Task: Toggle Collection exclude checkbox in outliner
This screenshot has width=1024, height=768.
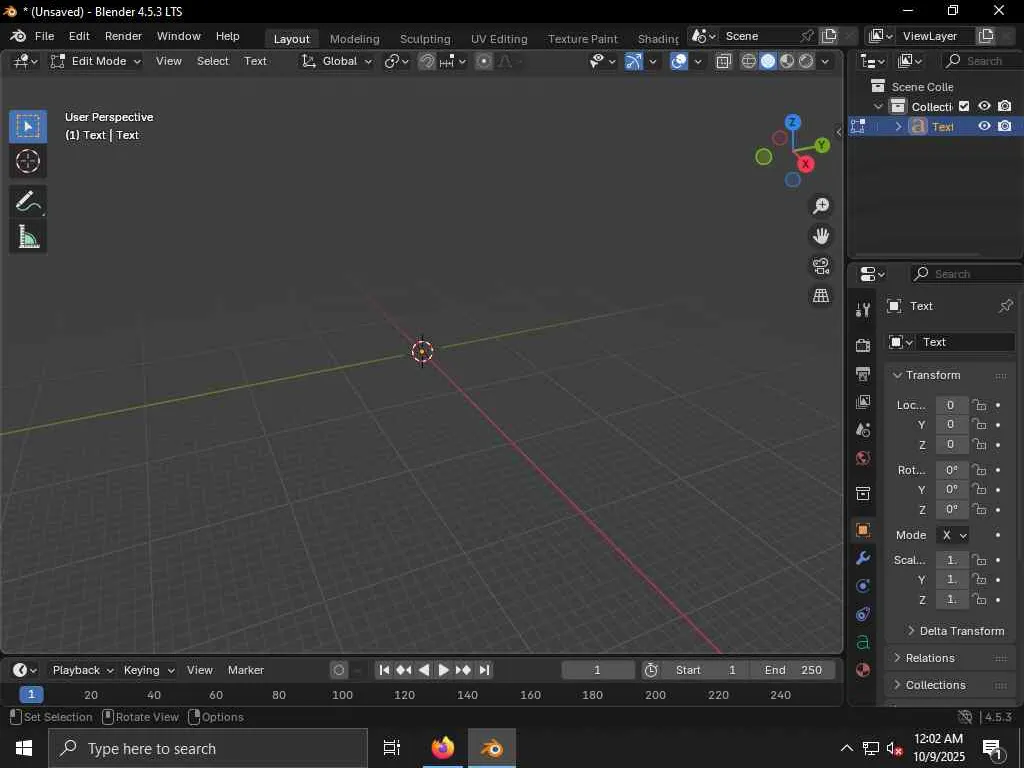Action: (x=964, y=106)
